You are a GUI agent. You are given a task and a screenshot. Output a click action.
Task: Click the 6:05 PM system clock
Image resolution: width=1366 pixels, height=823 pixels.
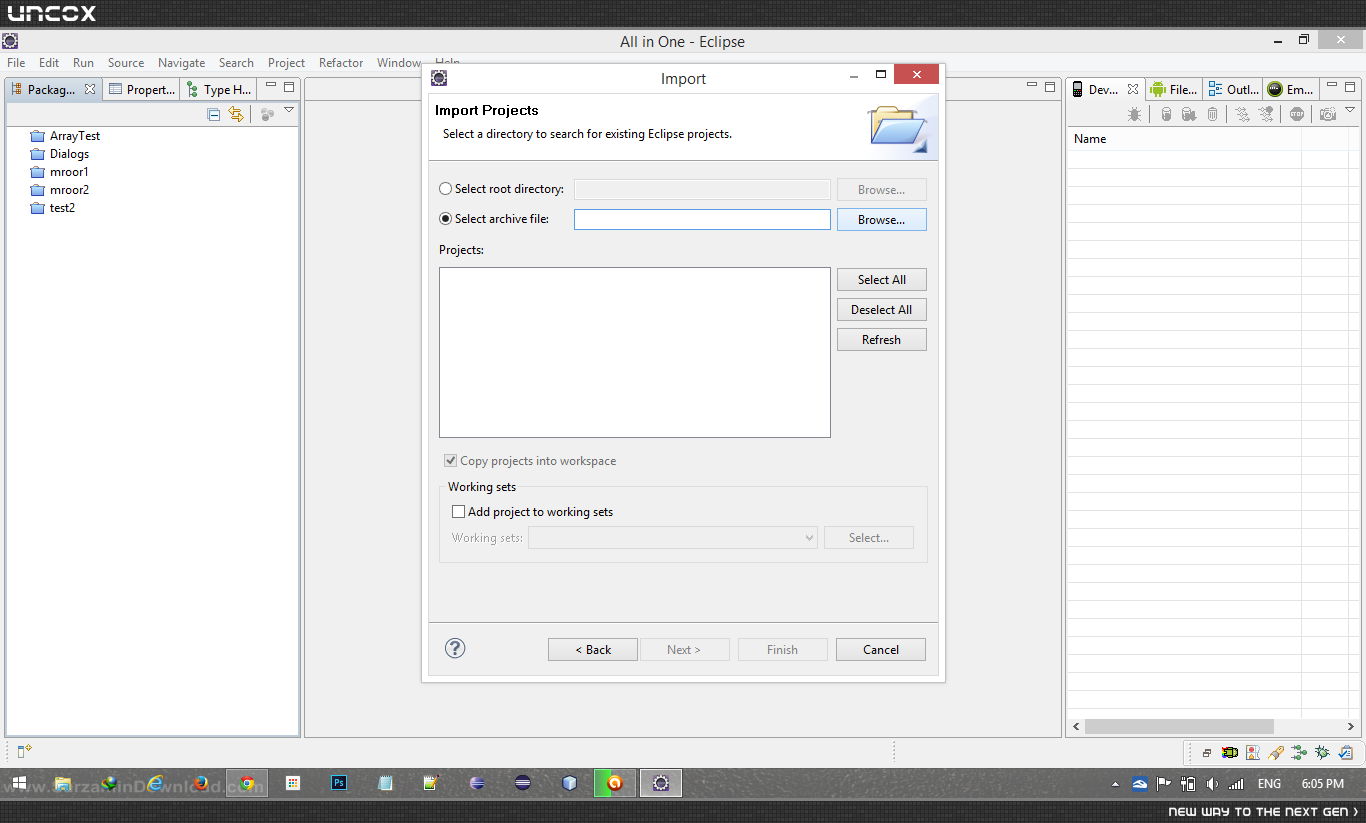click(1323, 784)
